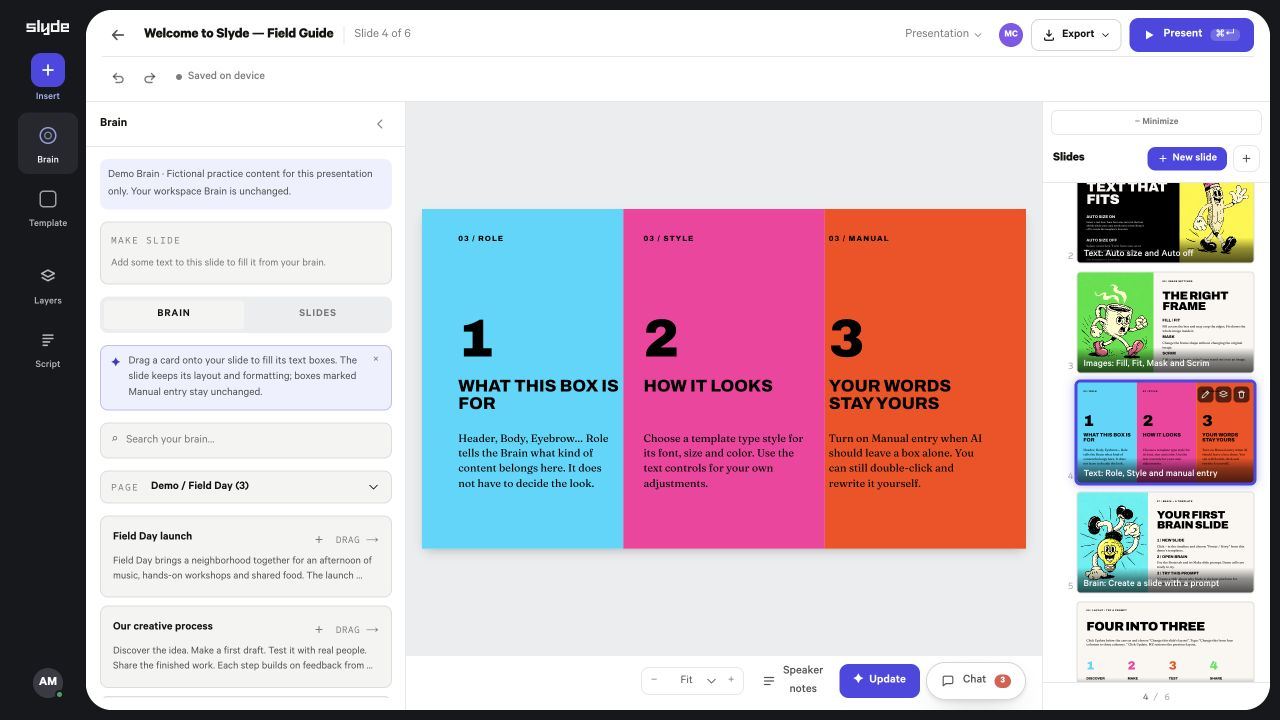
Task: Select slide 5 thumbnail Brain: Create a slide
Action: pyautogui.click(x=1165, y=542)
